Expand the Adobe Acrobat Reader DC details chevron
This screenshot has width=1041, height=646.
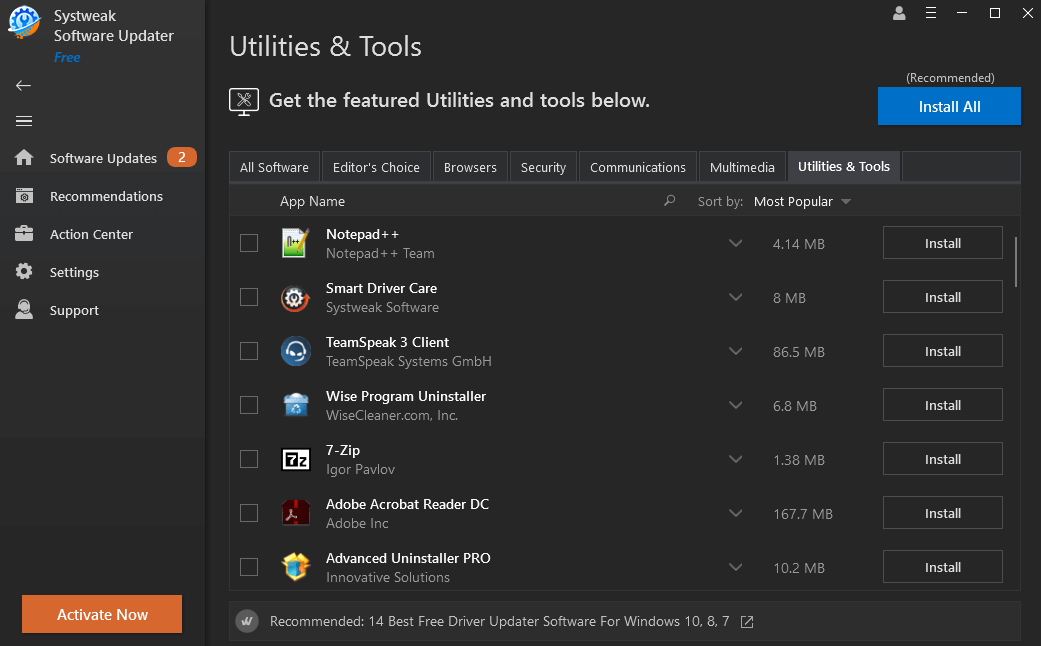pyautogui.click(x=735, y=513)
